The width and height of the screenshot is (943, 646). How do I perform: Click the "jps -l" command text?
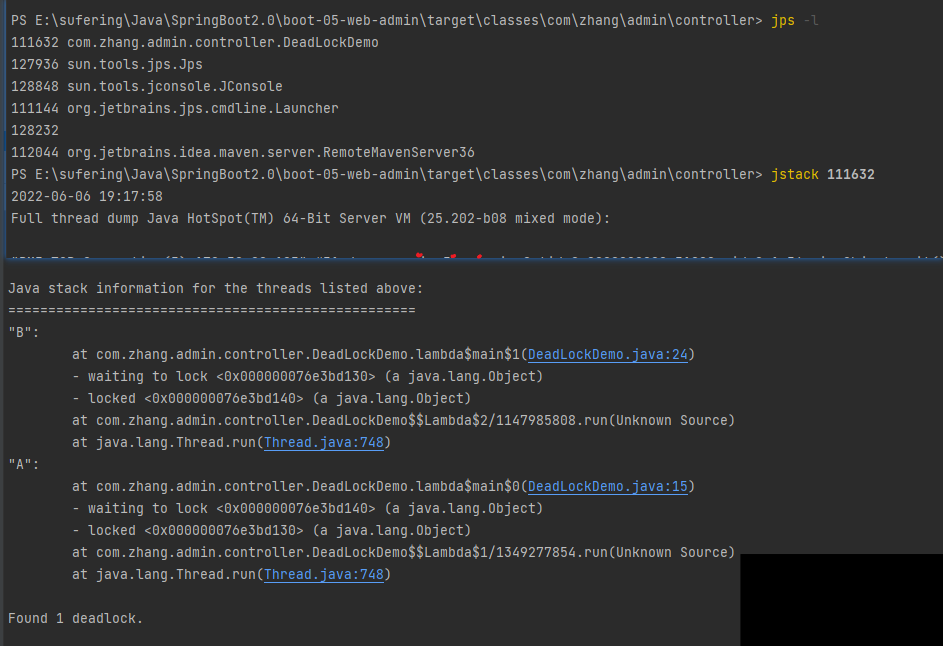coord(795,21)
